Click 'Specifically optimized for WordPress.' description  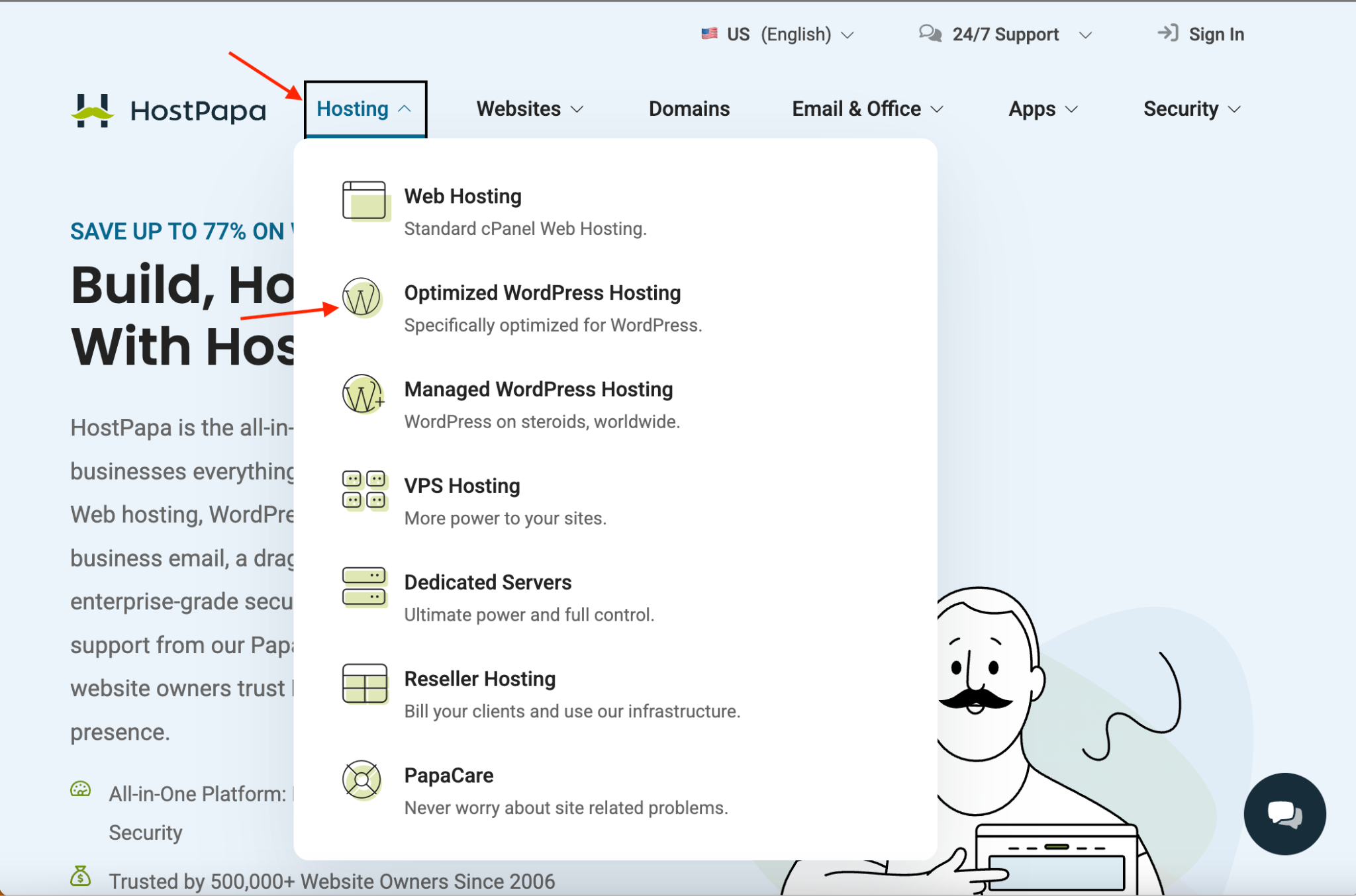click(x=553, y=326)
